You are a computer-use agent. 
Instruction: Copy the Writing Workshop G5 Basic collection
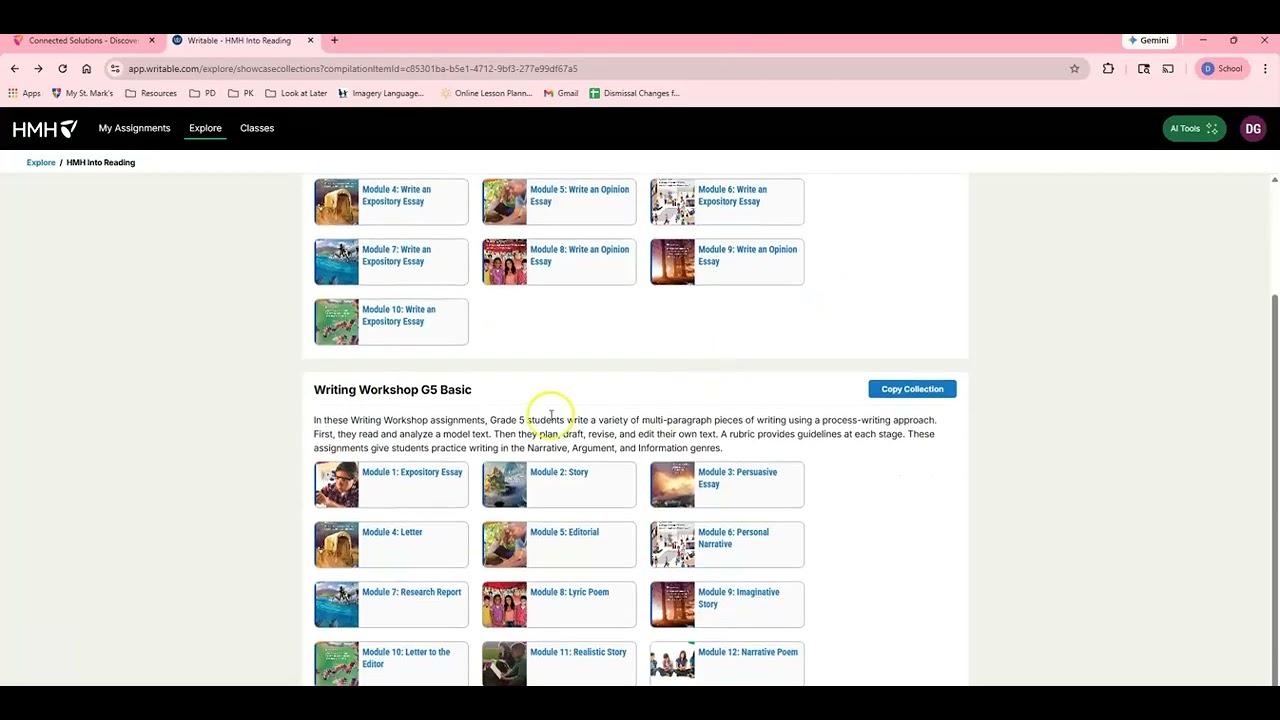pos(912,389)
